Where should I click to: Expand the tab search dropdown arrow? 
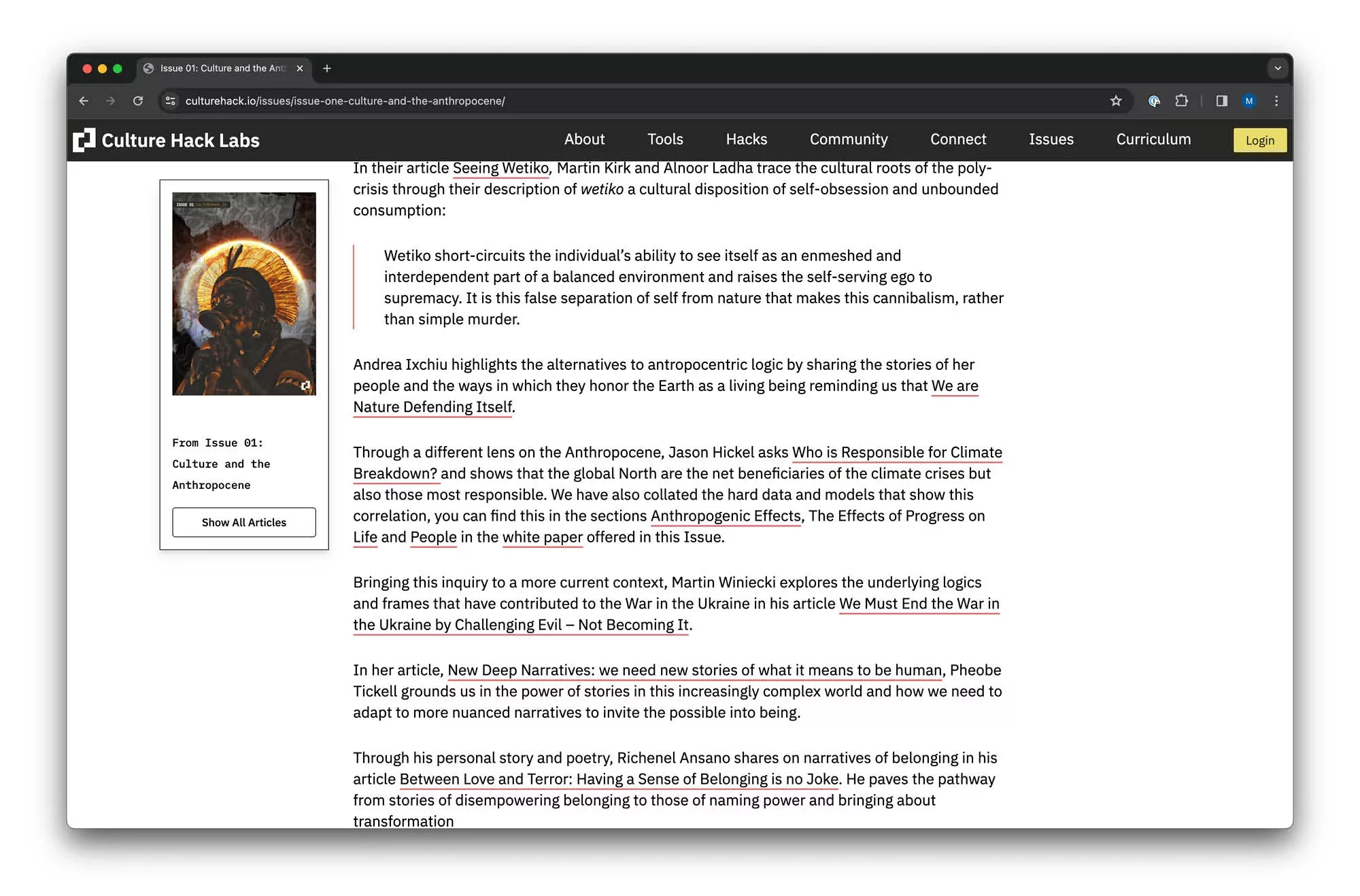pyautogui.click(x=1278, y=68)
